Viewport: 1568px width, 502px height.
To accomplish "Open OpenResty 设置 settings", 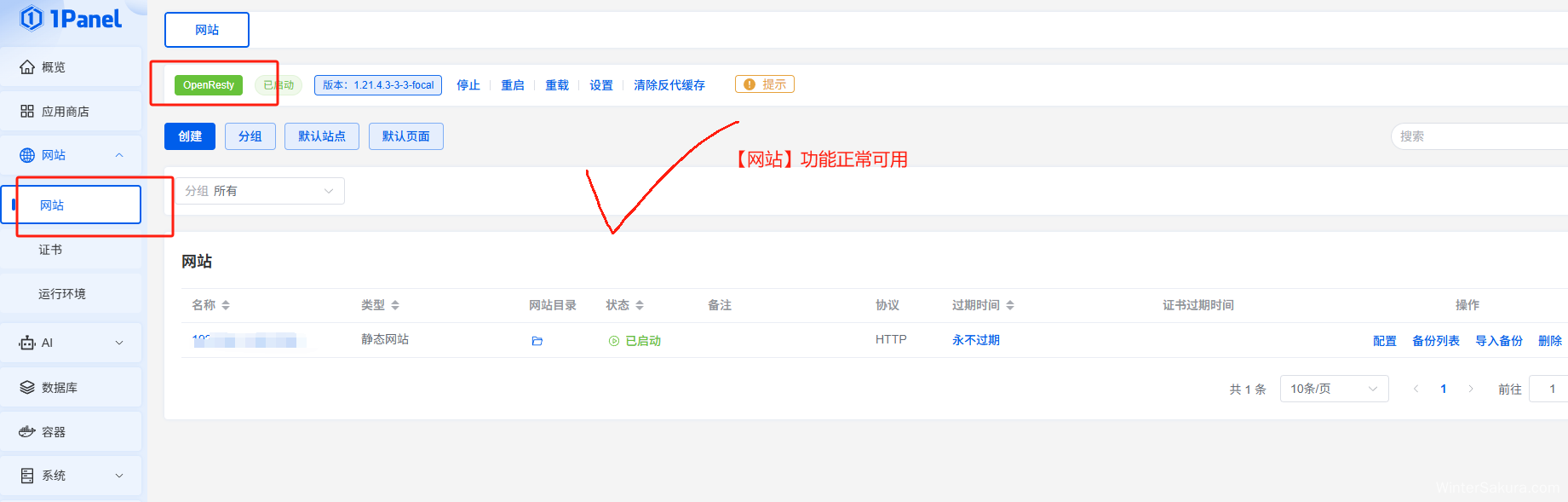I will pyautogui.click(x=601, y=85).
